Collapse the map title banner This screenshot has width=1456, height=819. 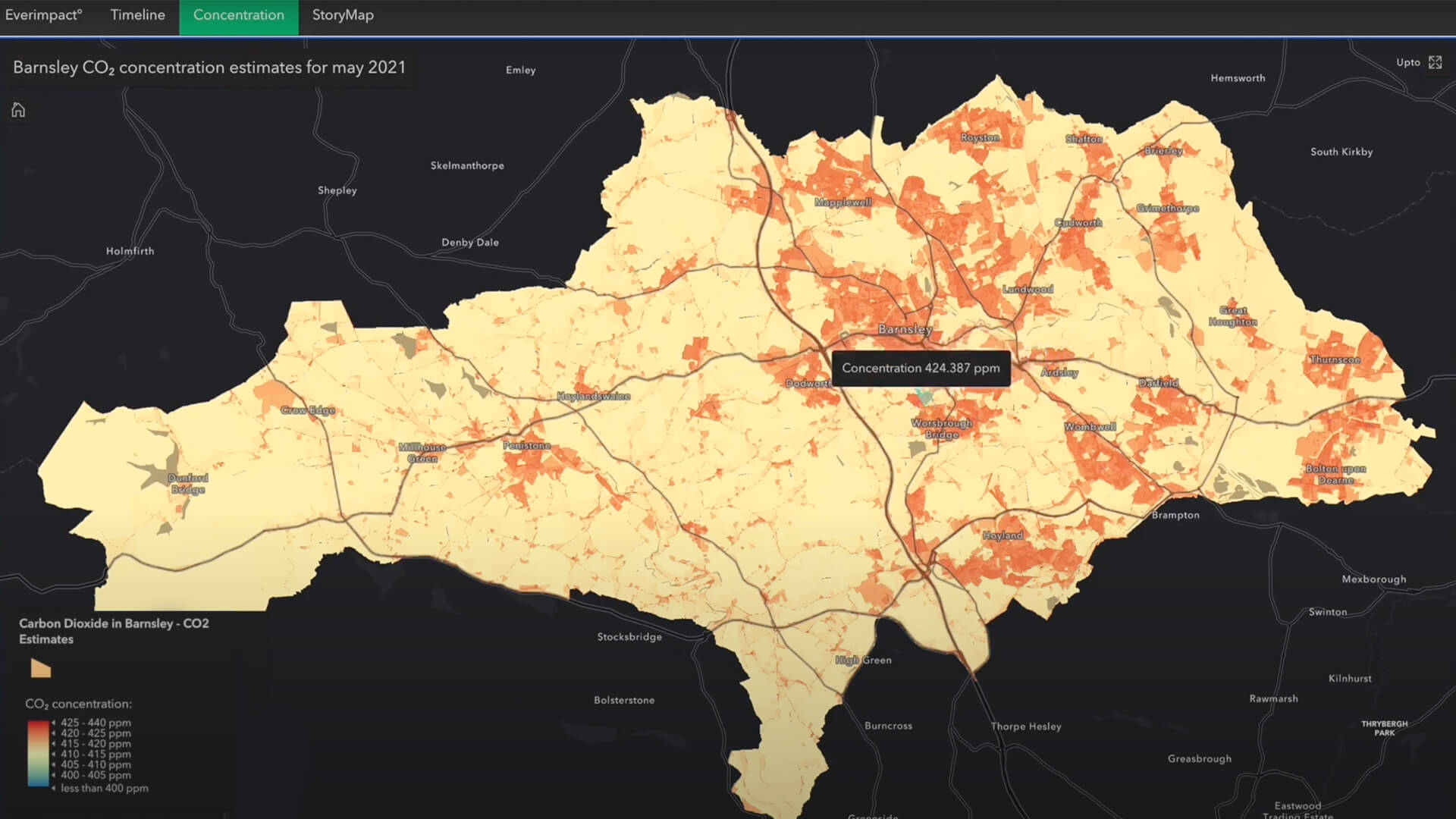209,67
